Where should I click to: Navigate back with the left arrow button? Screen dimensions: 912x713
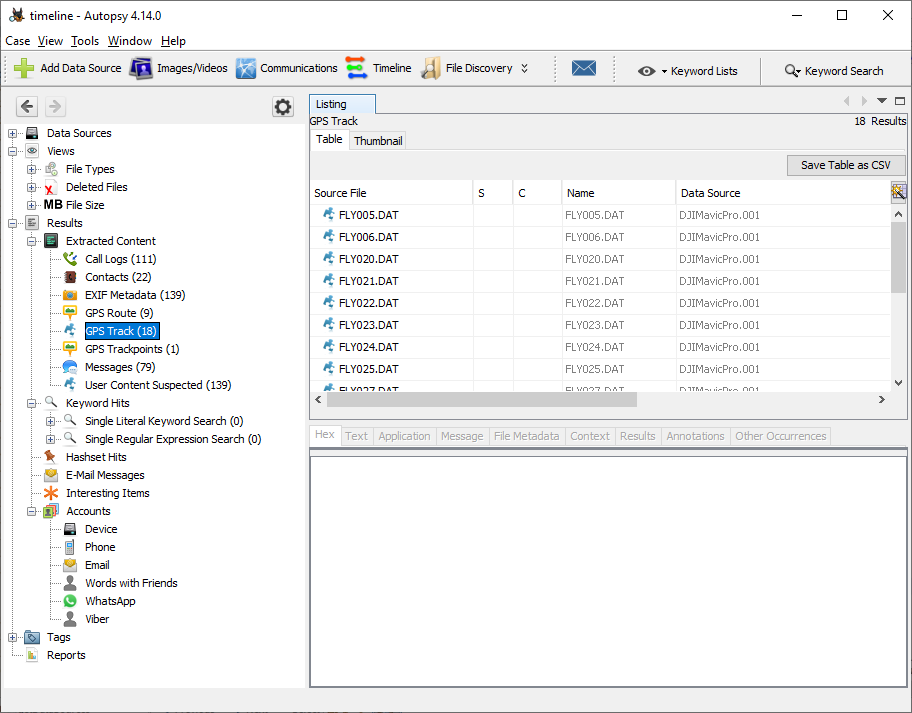(27, 107)
